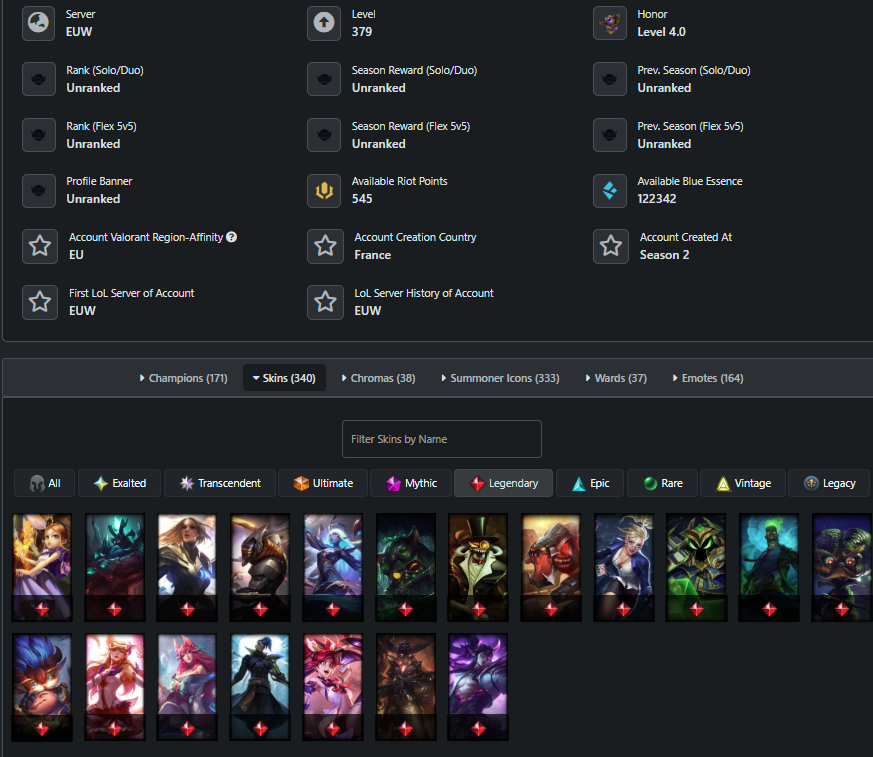Filter skins by Exalted rarity

[120, 483]
